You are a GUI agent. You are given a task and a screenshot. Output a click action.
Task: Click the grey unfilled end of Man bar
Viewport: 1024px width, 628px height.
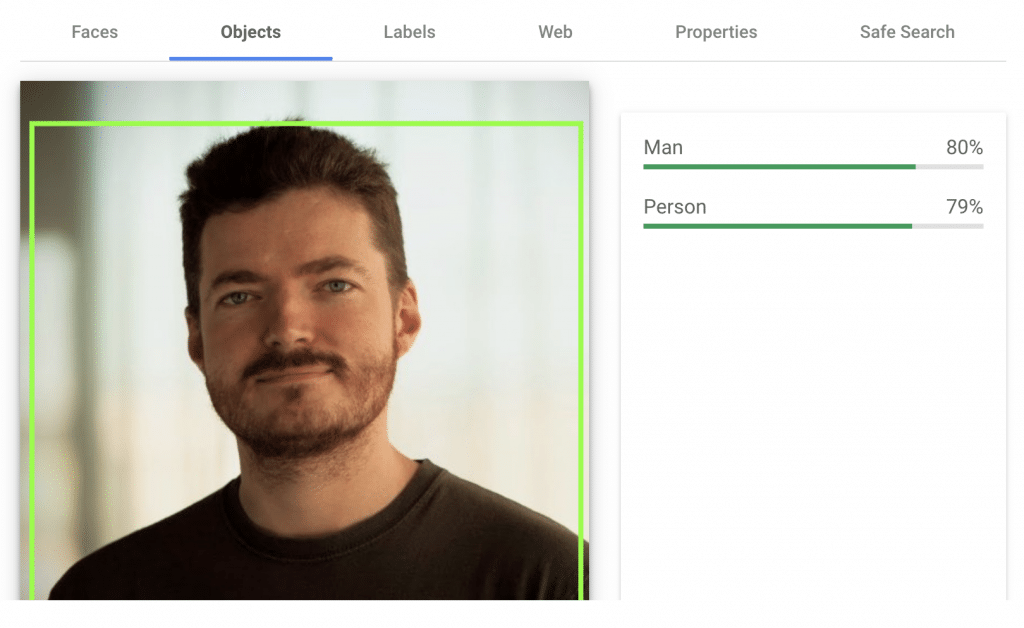click(950, 167)
